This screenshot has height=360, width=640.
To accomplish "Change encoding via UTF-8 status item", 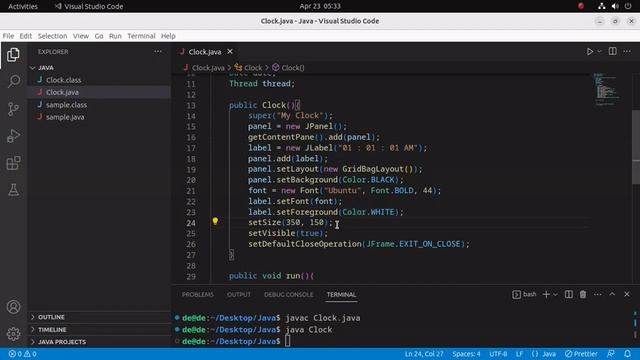I will [x=498, y=354].
